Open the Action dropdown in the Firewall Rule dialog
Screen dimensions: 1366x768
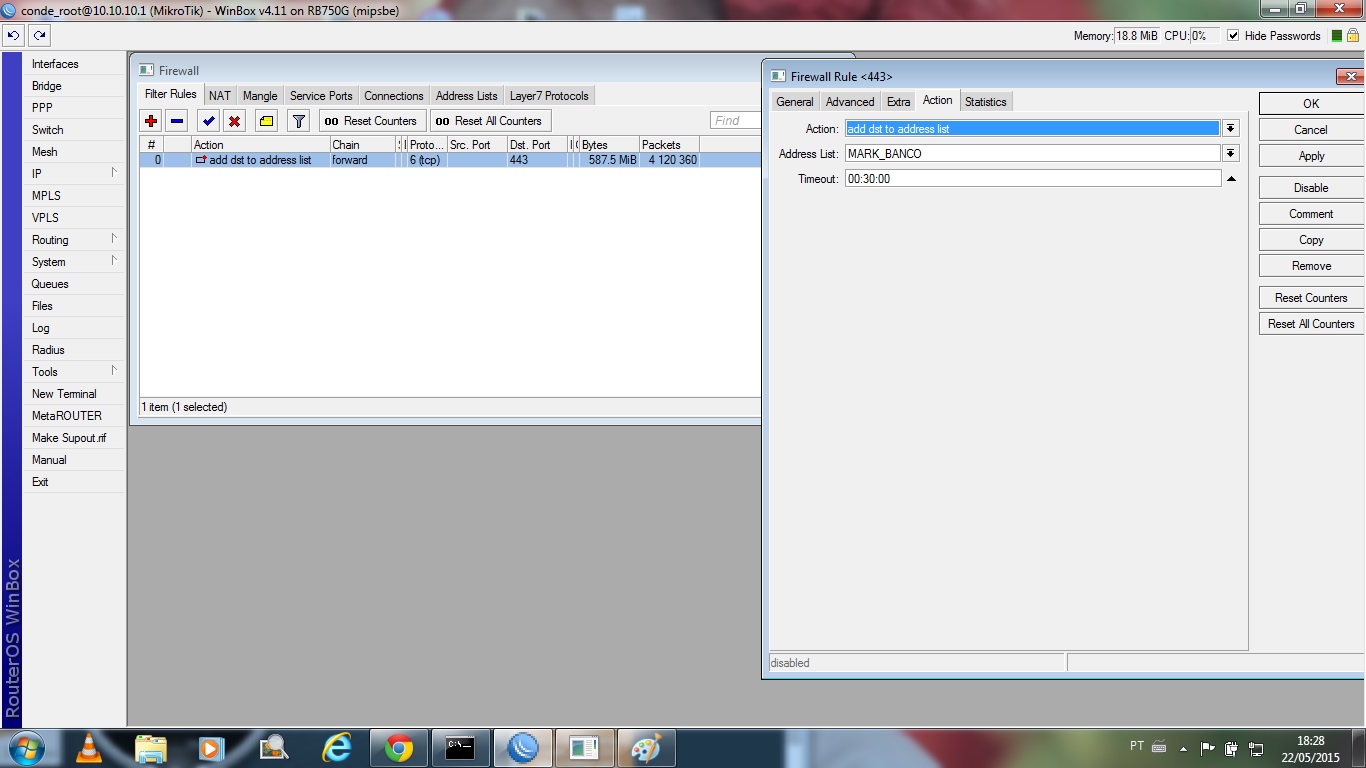(x=1231, y=129)
